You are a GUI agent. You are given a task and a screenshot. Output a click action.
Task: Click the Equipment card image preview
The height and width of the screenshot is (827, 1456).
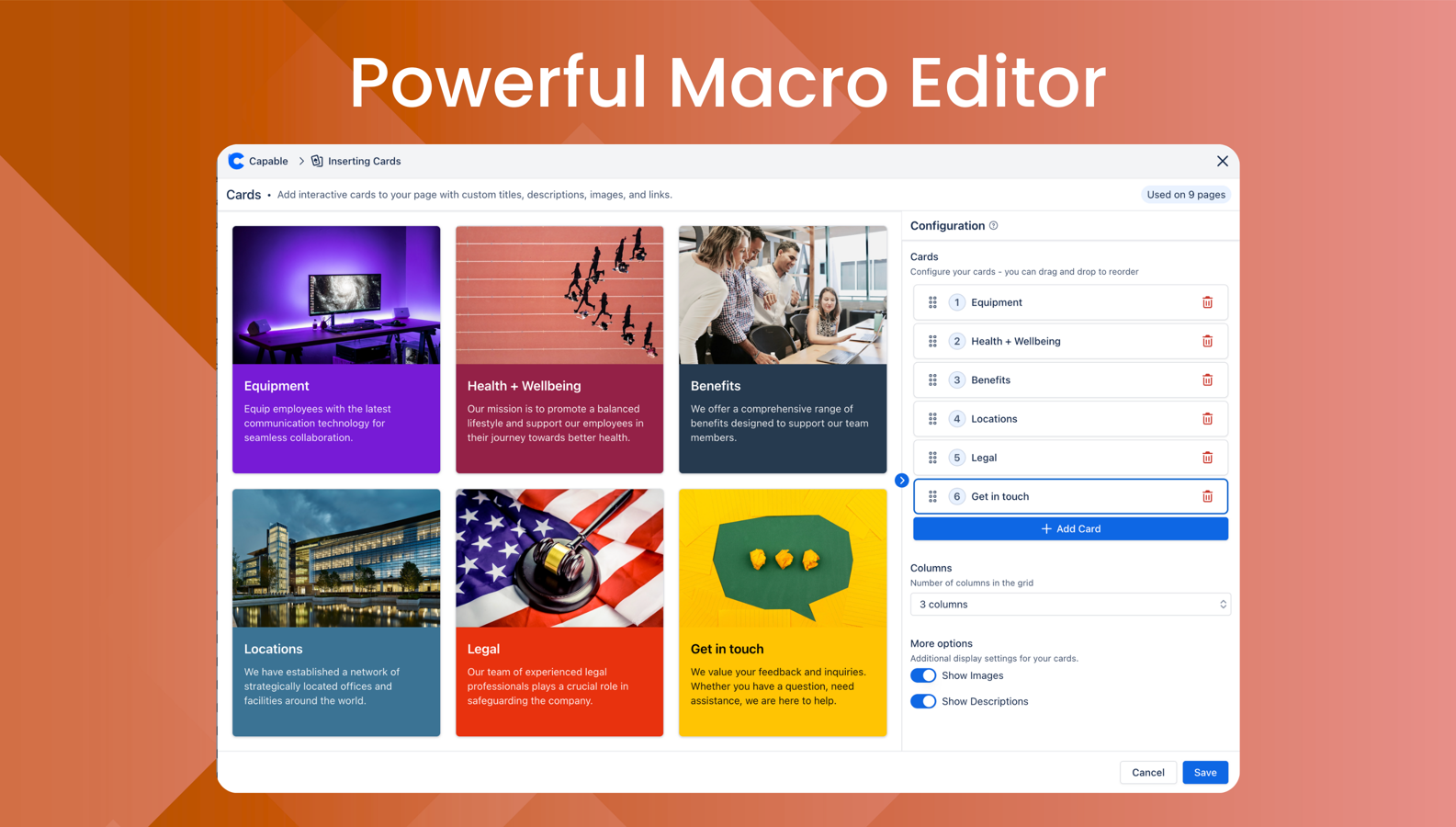336,295
